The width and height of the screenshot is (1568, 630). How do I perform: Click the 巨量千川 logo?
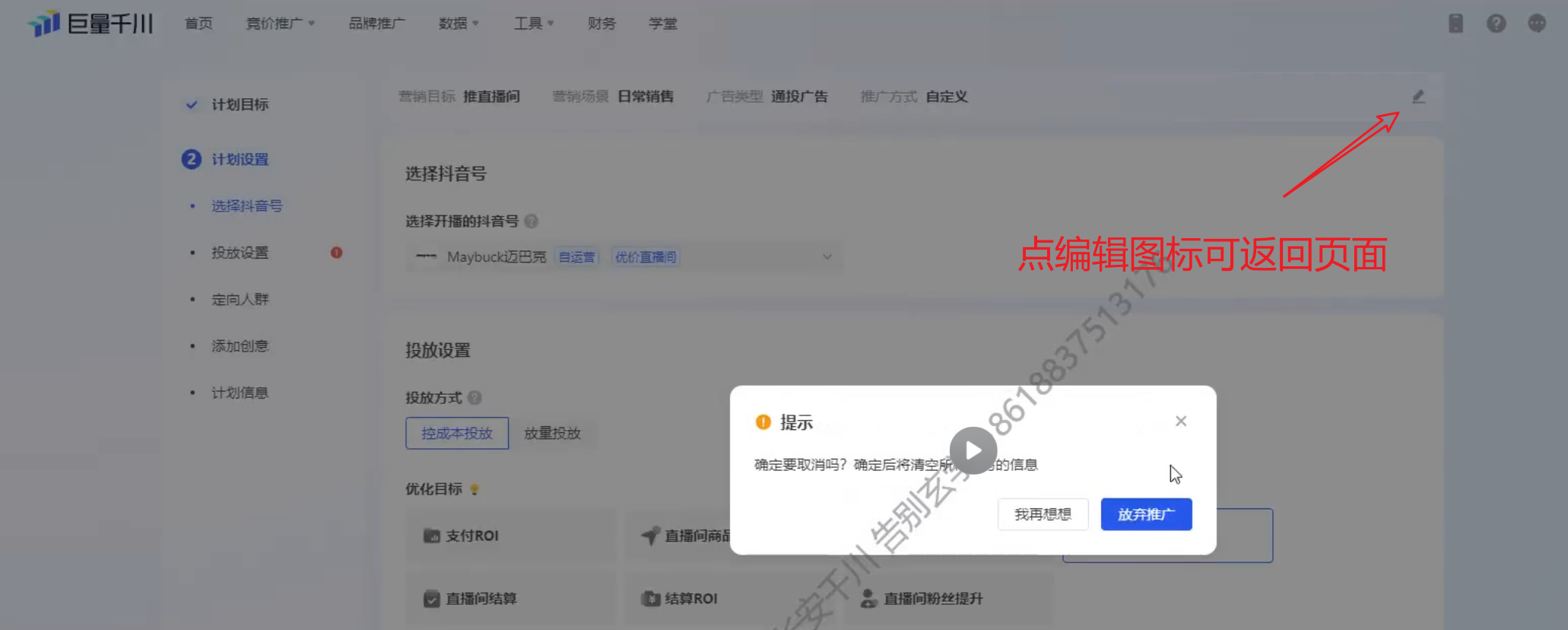click(x=90, y=24)
